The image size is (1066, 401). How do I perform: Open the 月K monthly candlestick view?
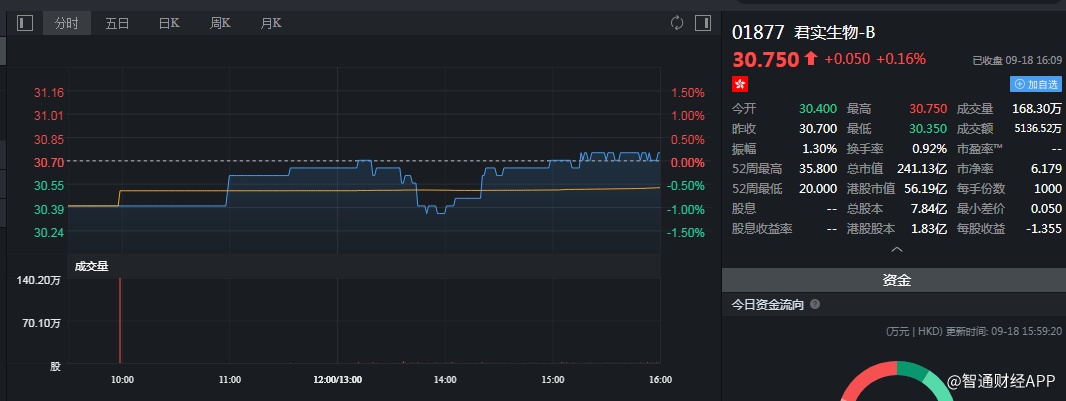(270, 23)
